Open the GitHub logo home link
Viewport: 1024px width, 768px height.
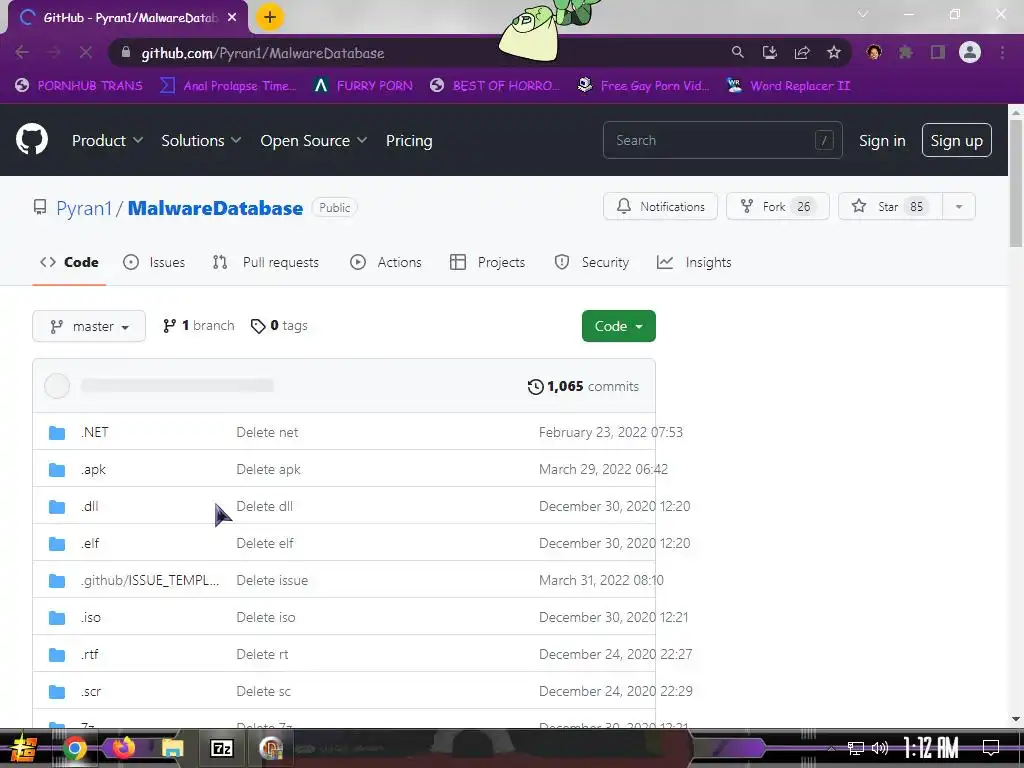pos(31,139)
